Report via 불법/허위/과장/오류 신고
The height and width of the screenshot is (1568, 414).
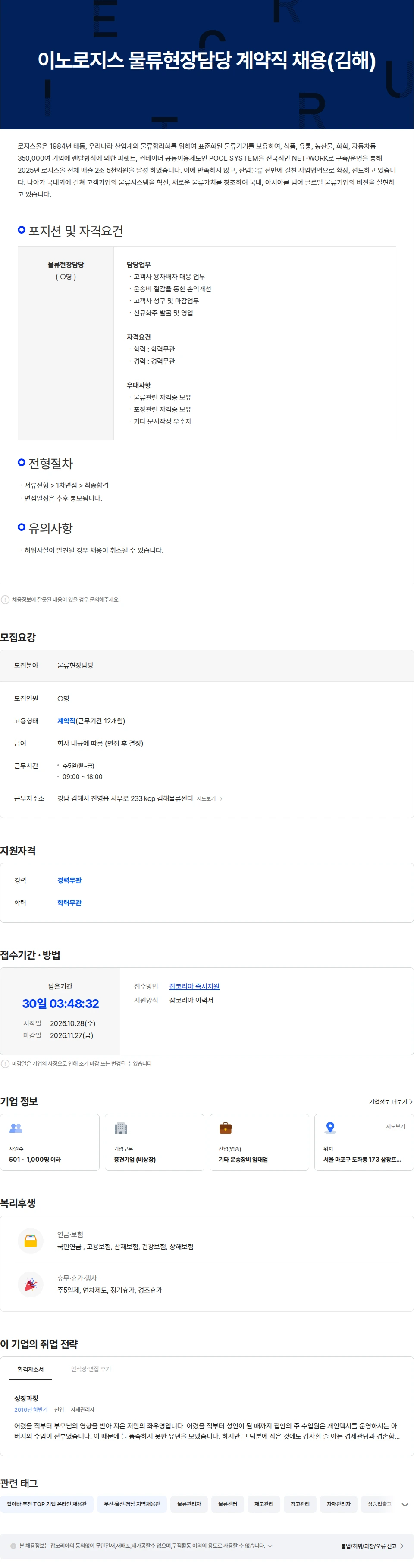pyautogui.click(x=372, y=1546)
